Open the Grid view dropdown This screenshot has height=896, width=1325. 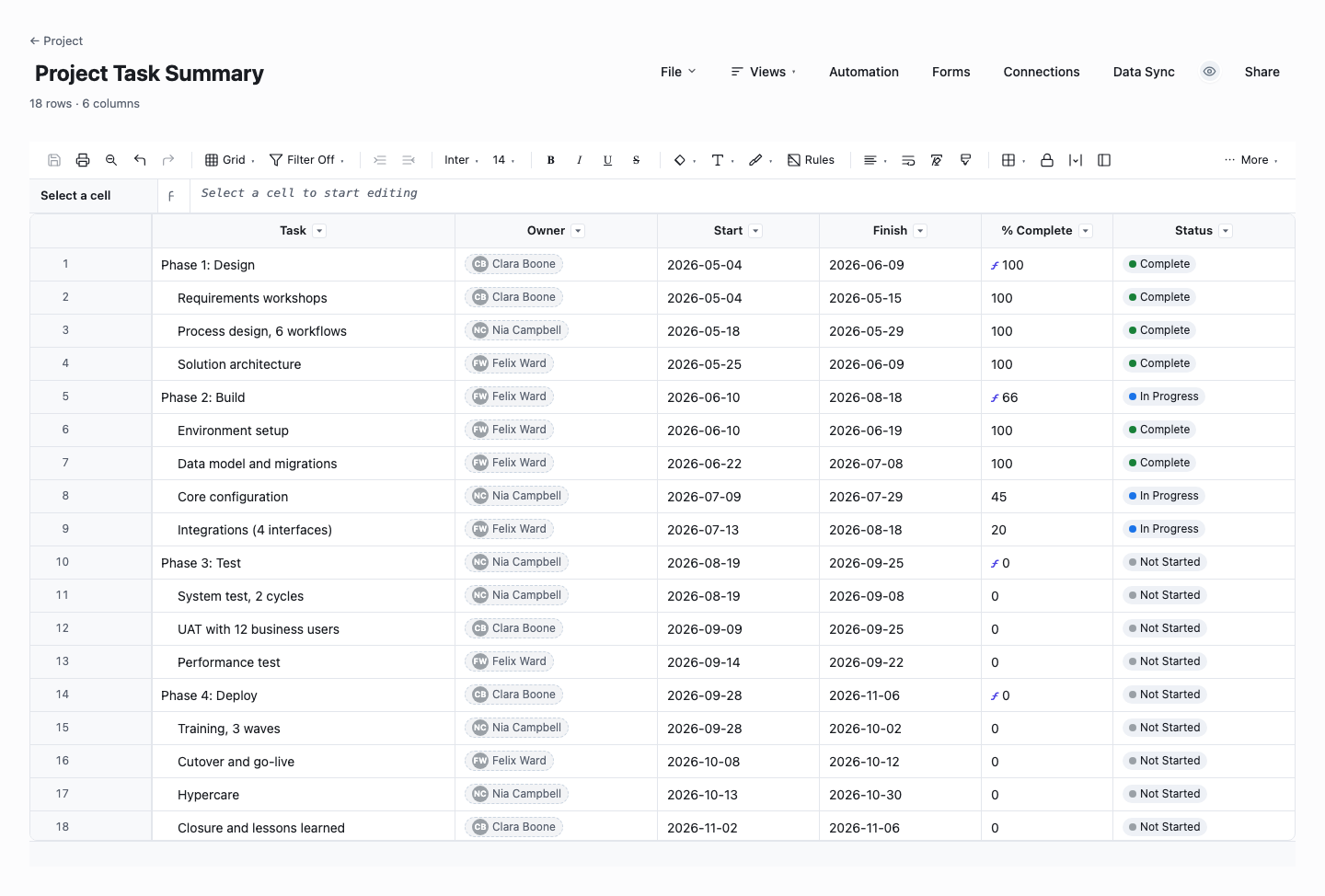(x=230, y=160)
